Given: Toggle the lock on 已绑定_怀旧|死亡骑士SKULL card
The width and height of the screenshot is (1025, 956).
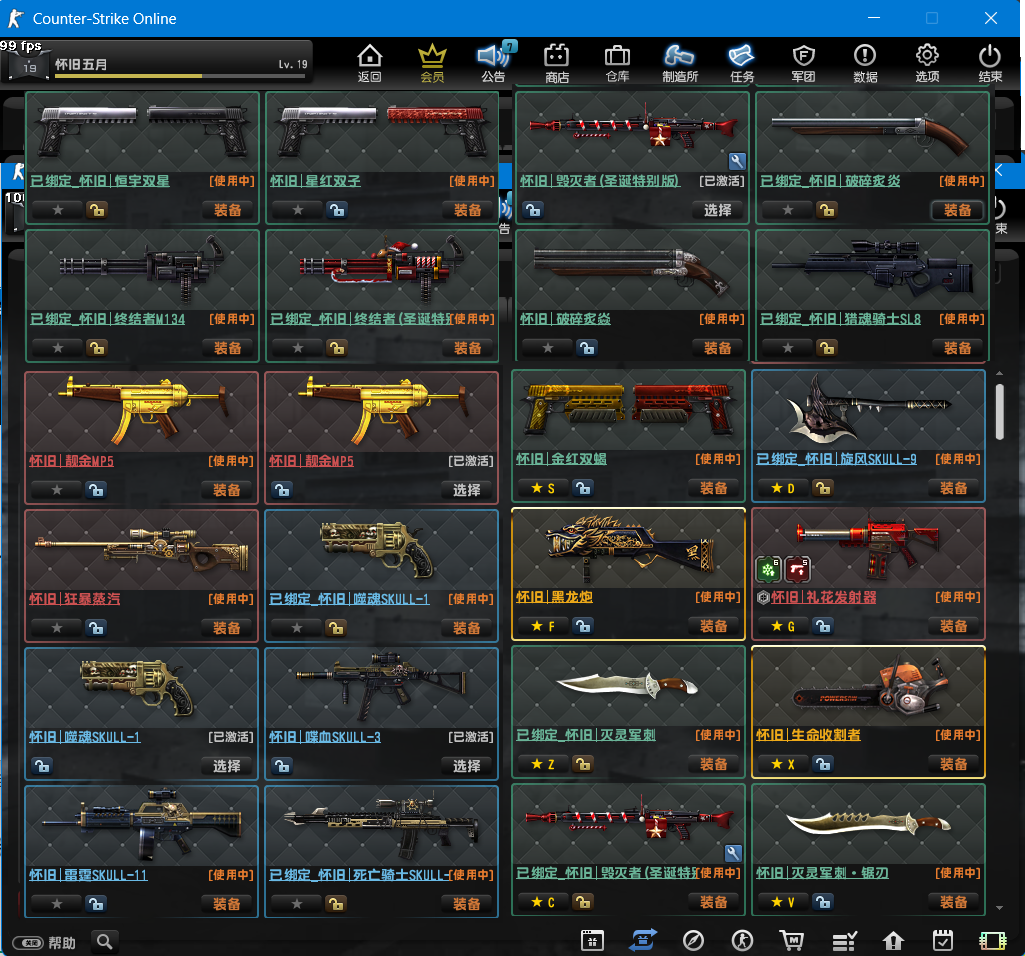Looking at the screenshot, I should tap(336, 904).
